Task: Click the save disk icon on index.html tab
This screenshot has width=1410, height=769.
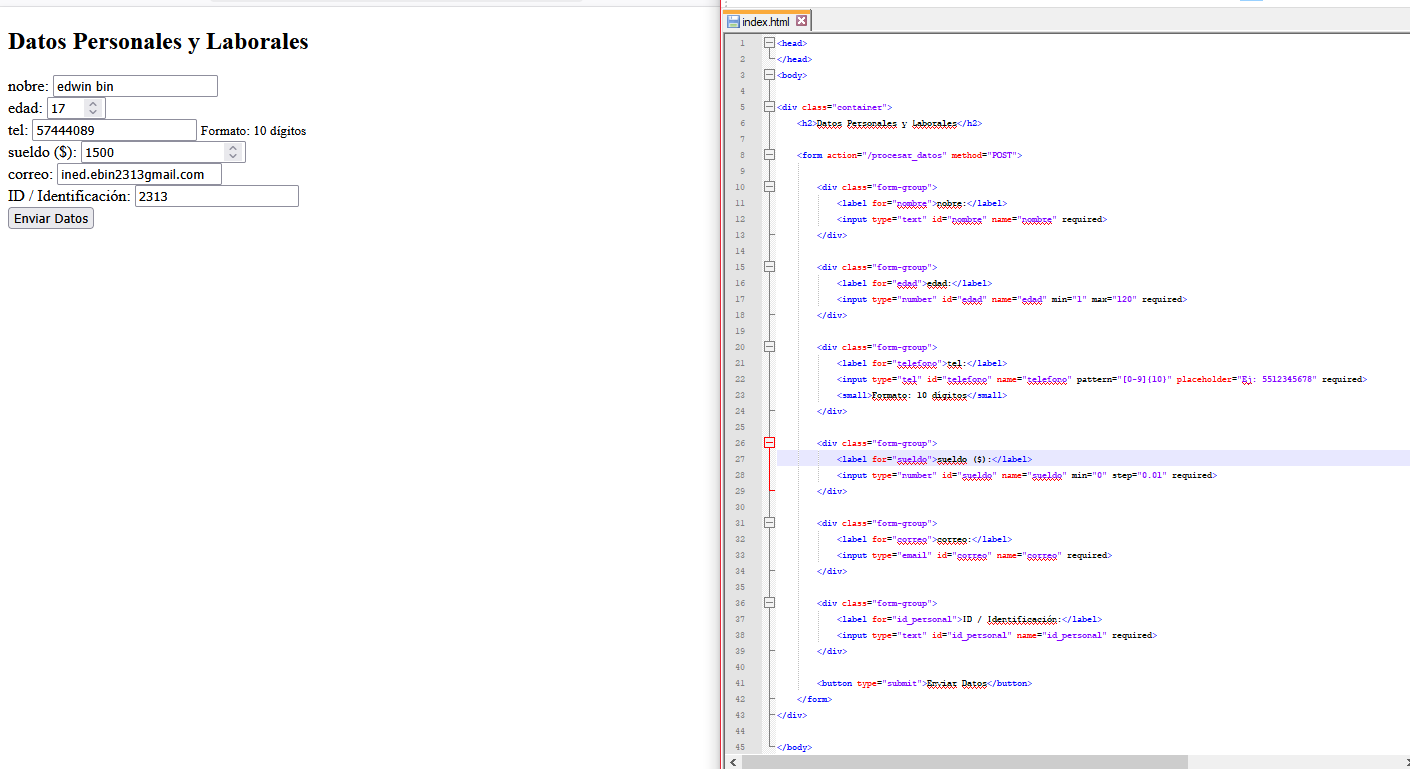Action: click(x=733, y=21)
